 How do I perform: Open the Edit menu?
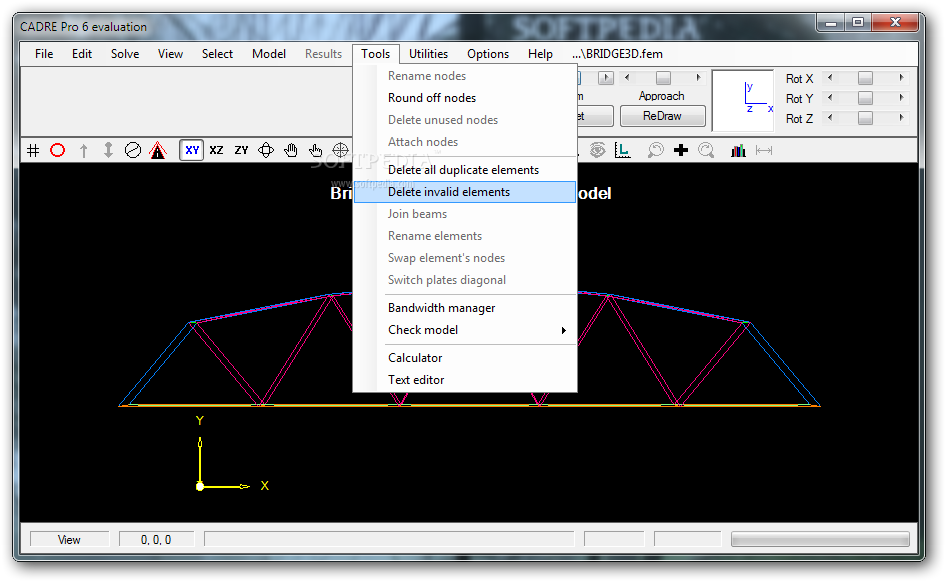coord(82,54)
